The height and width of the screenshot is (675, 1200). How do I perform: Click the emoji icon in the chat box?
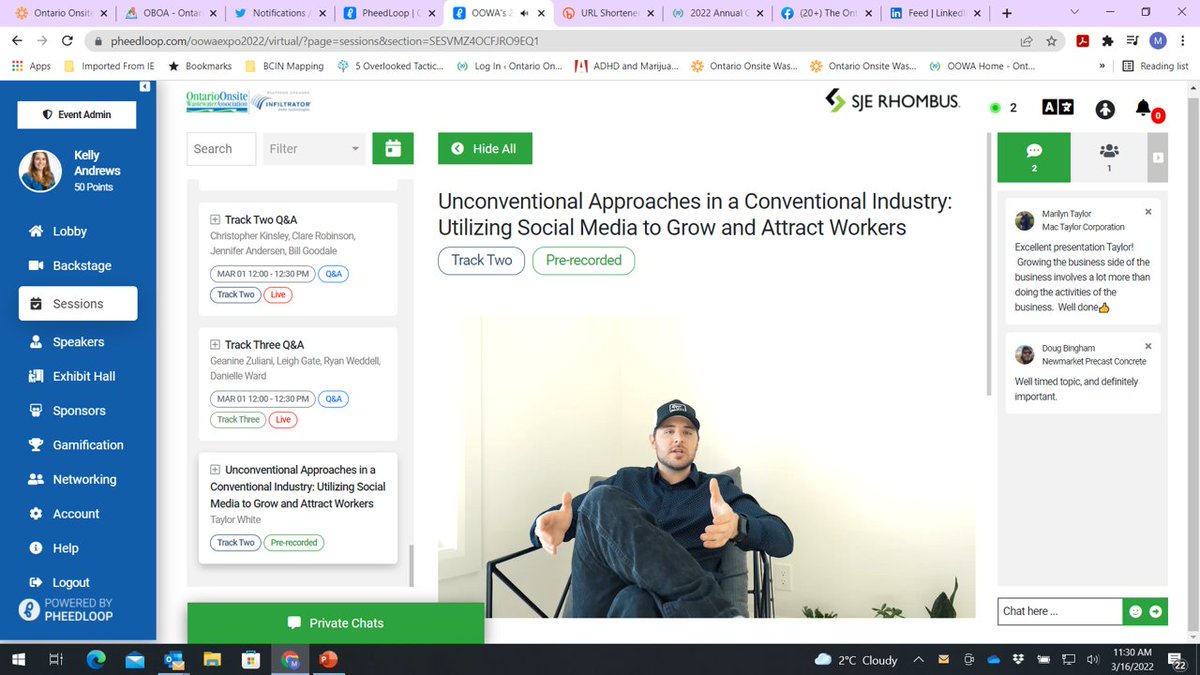pyautogui.click(x=1134, y=611)
